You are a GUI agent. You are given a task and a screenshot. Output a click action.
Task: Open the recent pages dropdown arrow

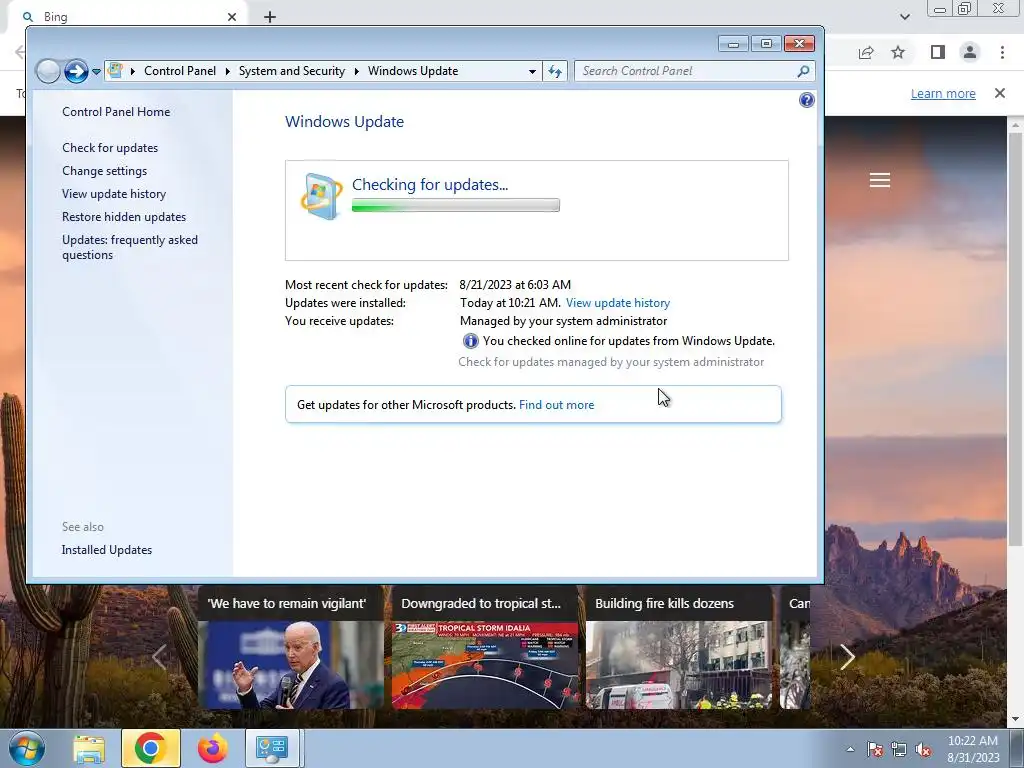click(x=96, y=71)
